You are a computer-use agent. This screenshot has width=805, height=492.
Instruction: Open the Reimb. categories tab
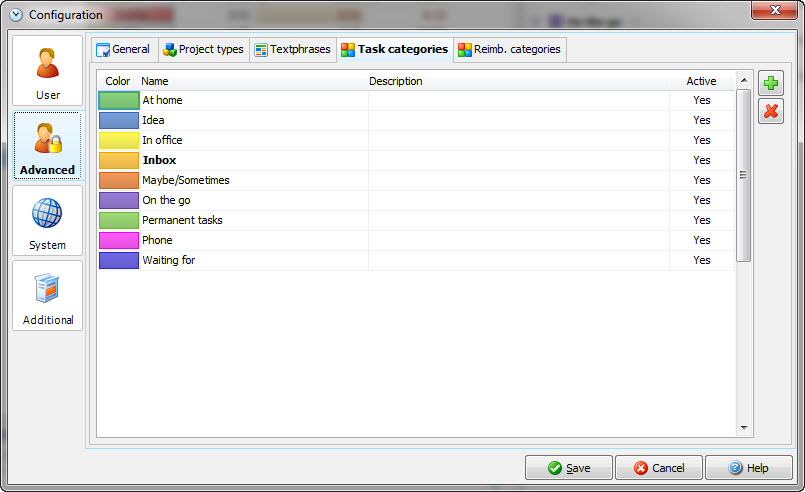510,49
